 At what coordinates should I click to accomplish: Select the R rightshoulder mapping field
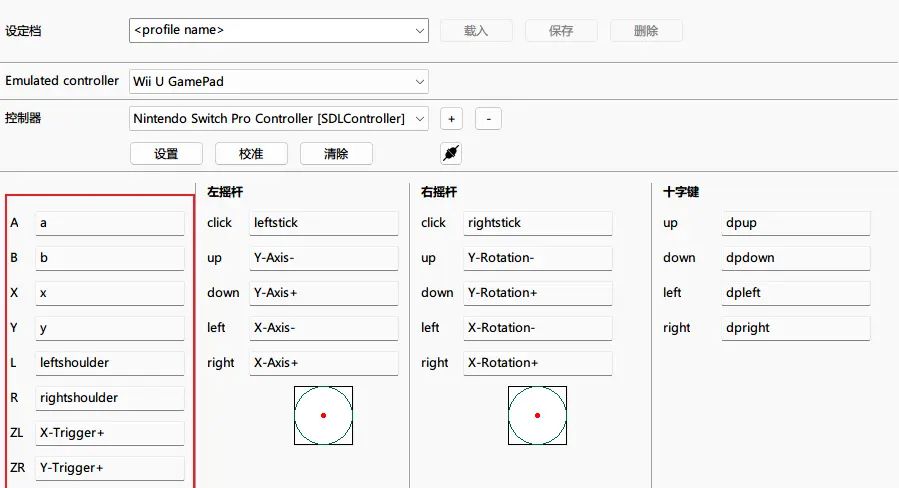tap(110, 398)
